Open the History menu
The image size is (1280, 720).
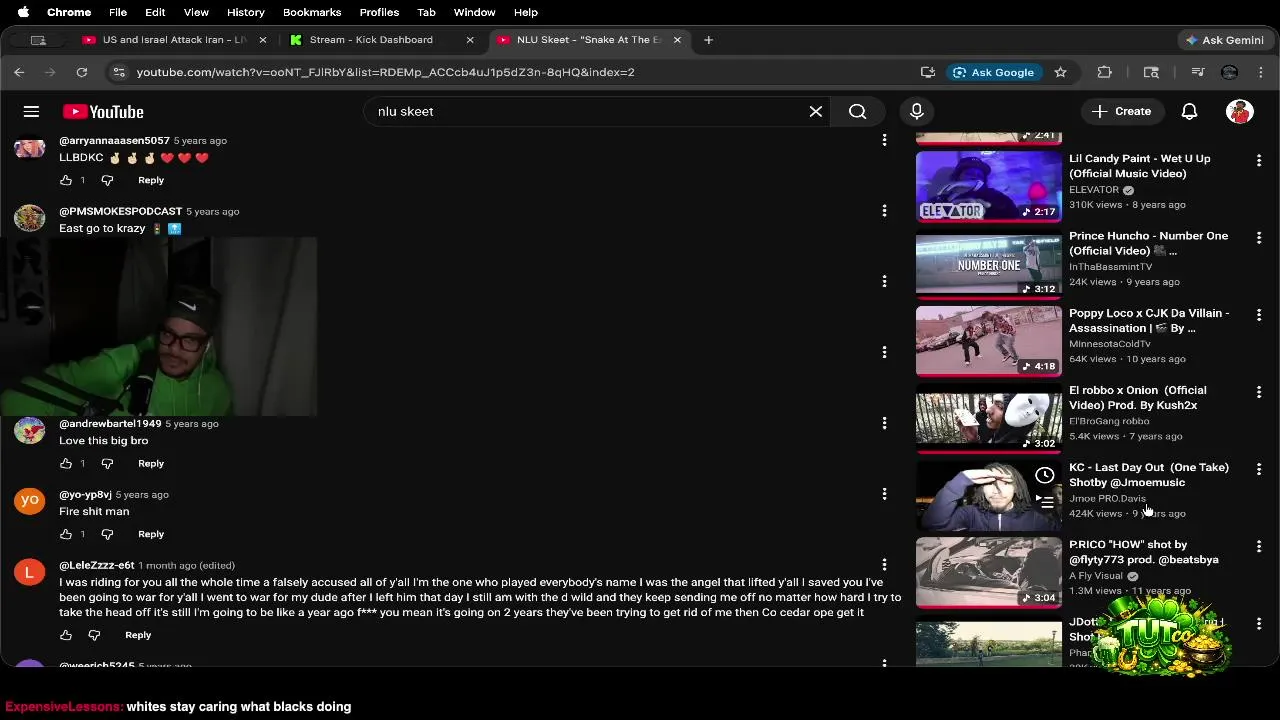[x=245, y=12]
